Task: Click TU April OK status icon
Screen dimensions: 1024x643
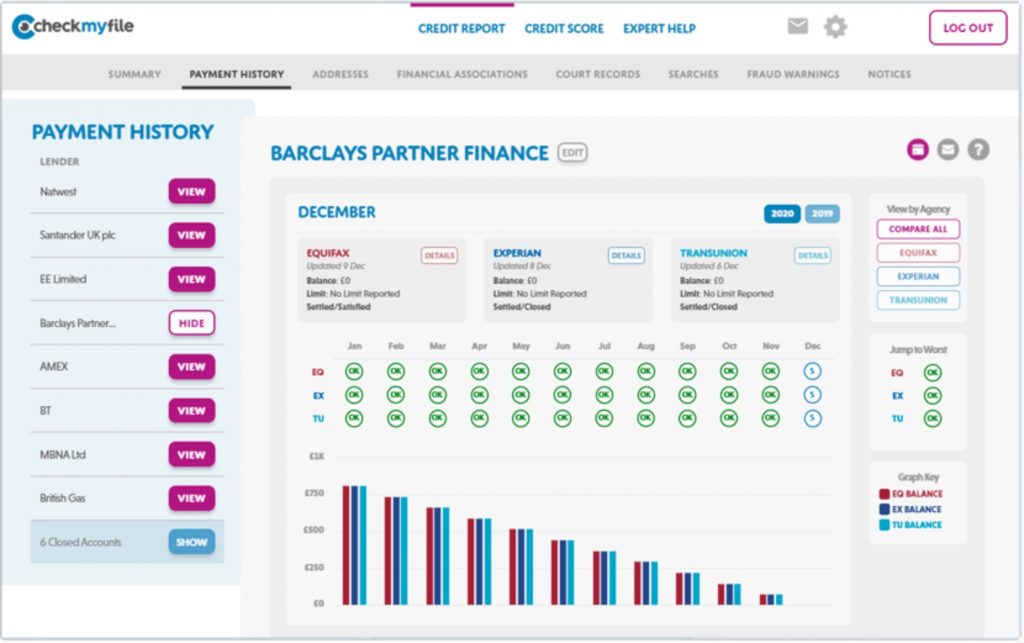Action: [479, 418]
